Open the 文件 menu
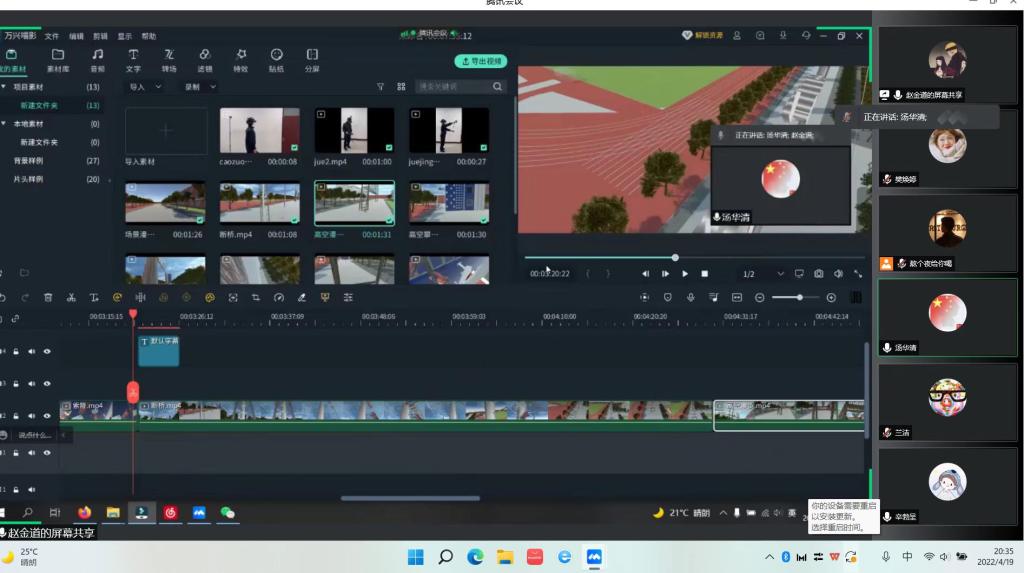Screen dimensions: 1024x573 tap(52, 36)
